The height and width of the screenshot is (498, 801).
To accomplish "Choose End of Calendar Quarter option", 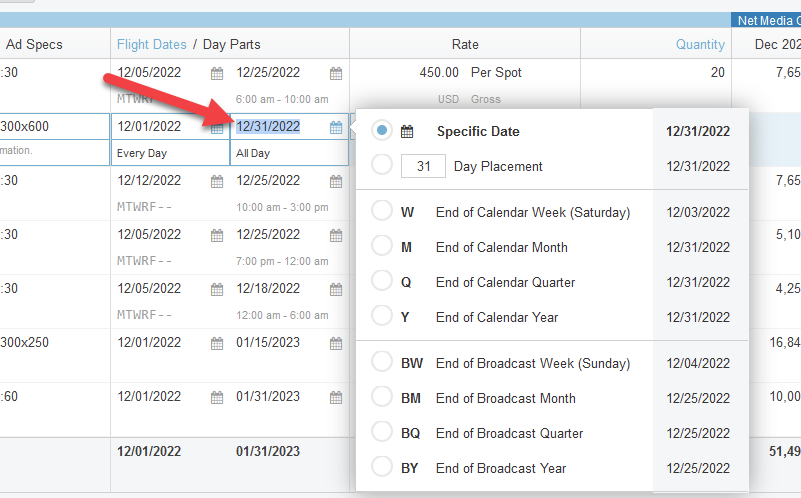I will pyautogui.click(x=382, y=282).
